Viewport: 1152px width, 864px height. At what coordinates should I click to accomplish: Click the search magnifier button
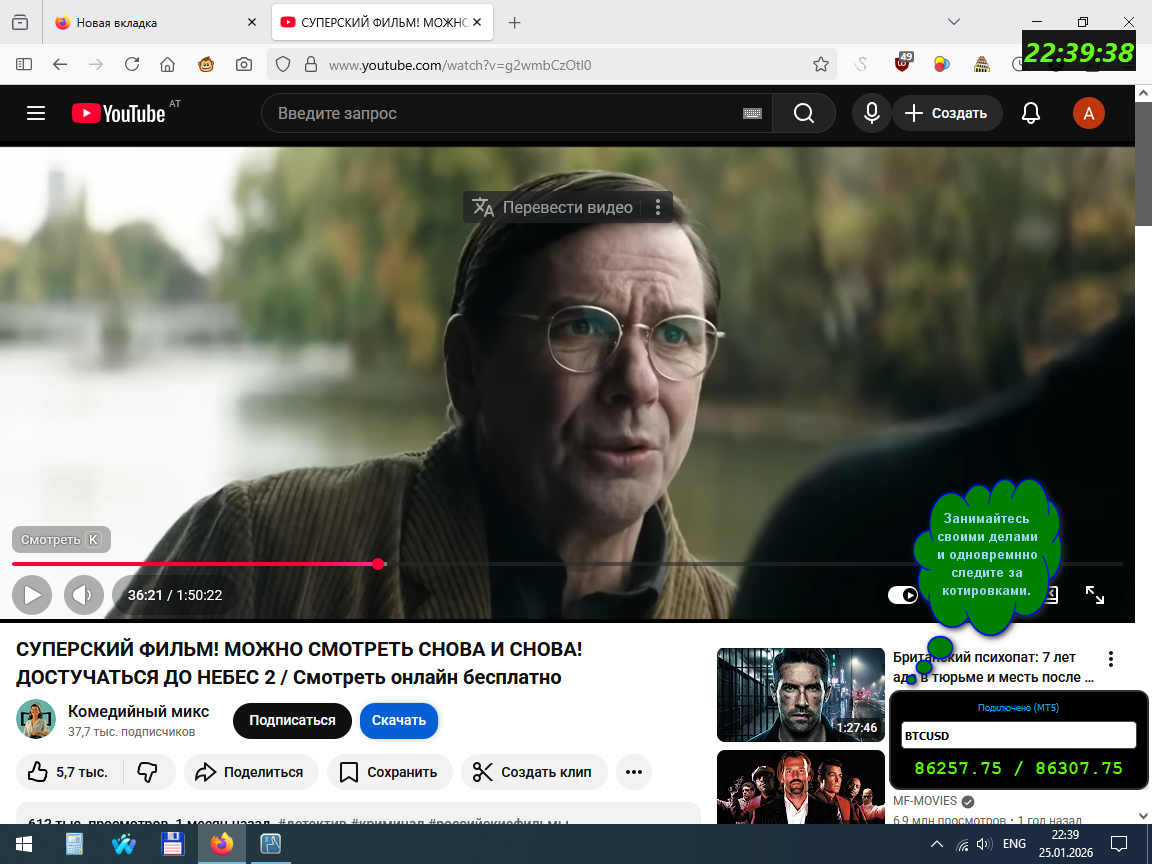804,113
